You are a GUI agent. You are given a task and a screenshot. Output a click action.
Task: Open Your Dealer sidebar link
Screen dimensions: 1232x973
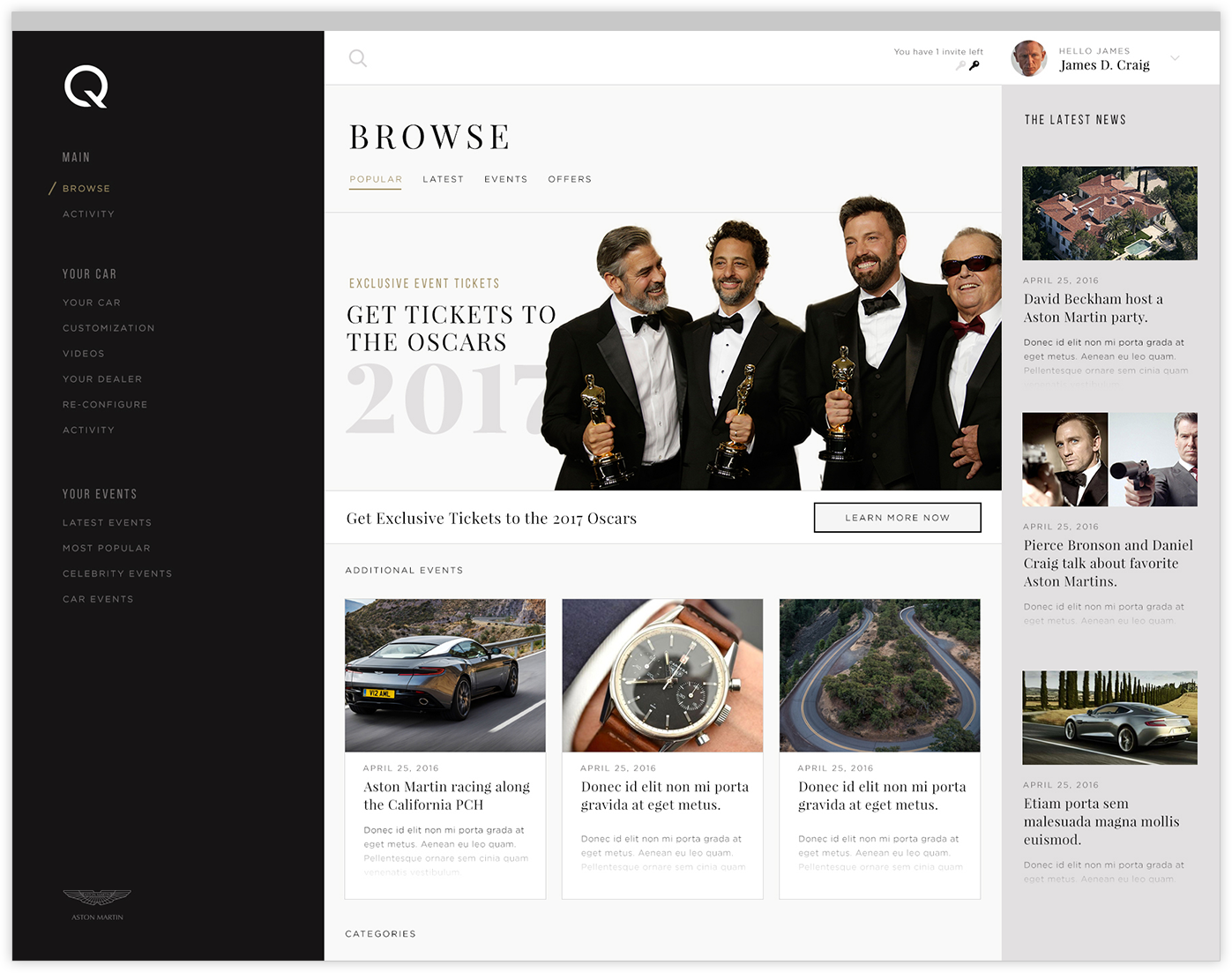click(102, 379)
